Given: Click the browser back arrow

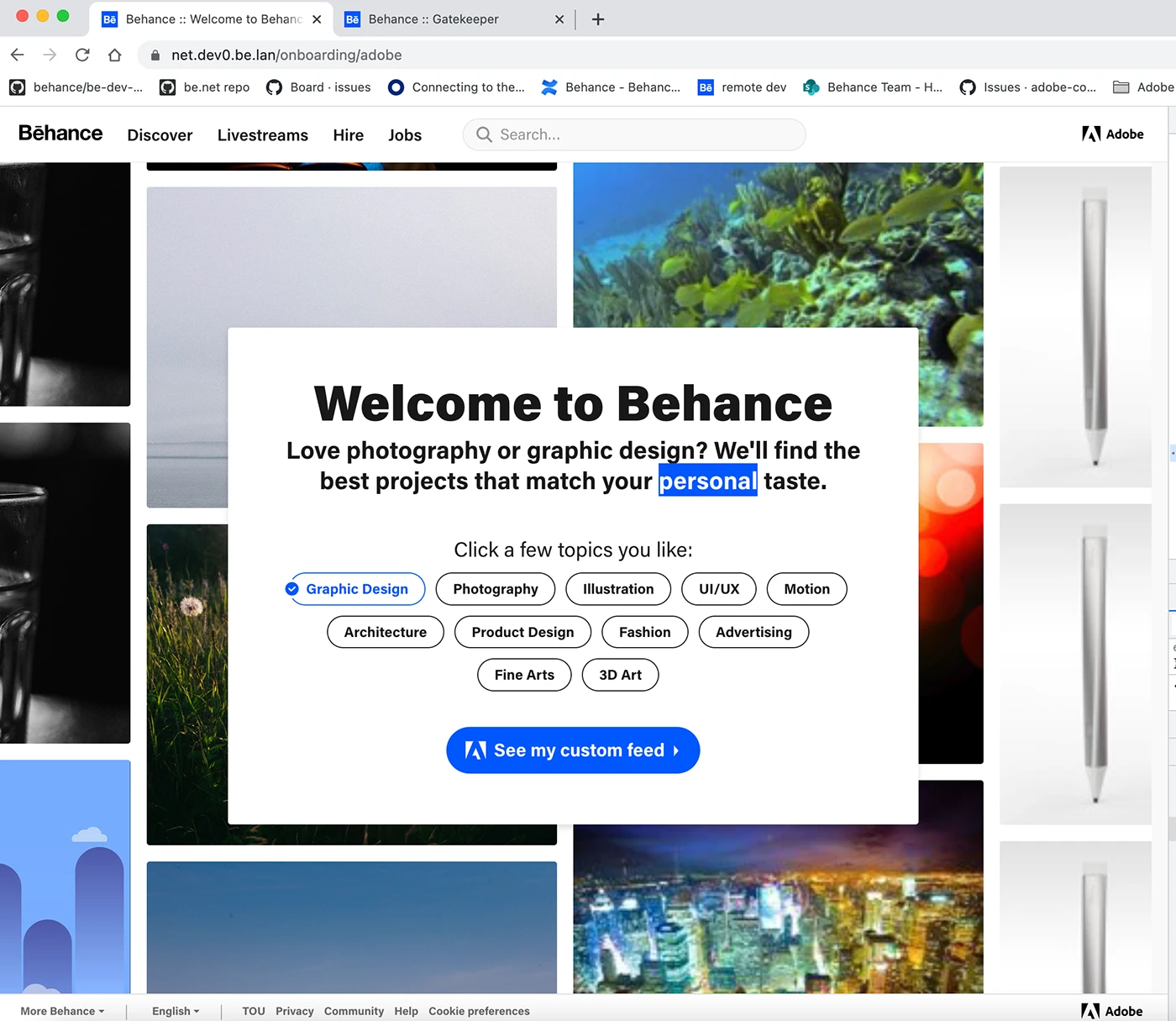Looking at the screenshot, I should coord(18,55).
